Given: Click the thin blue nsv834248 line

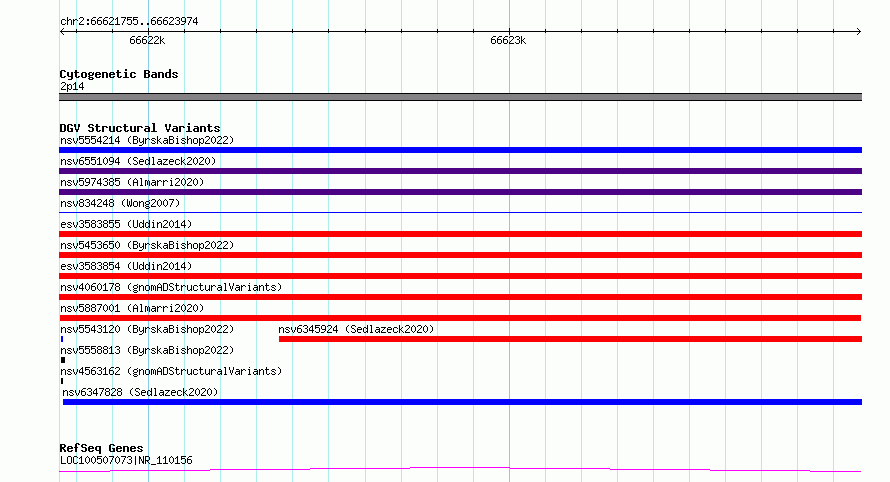Looking at the screenshot, I should (x=460, y=212).
